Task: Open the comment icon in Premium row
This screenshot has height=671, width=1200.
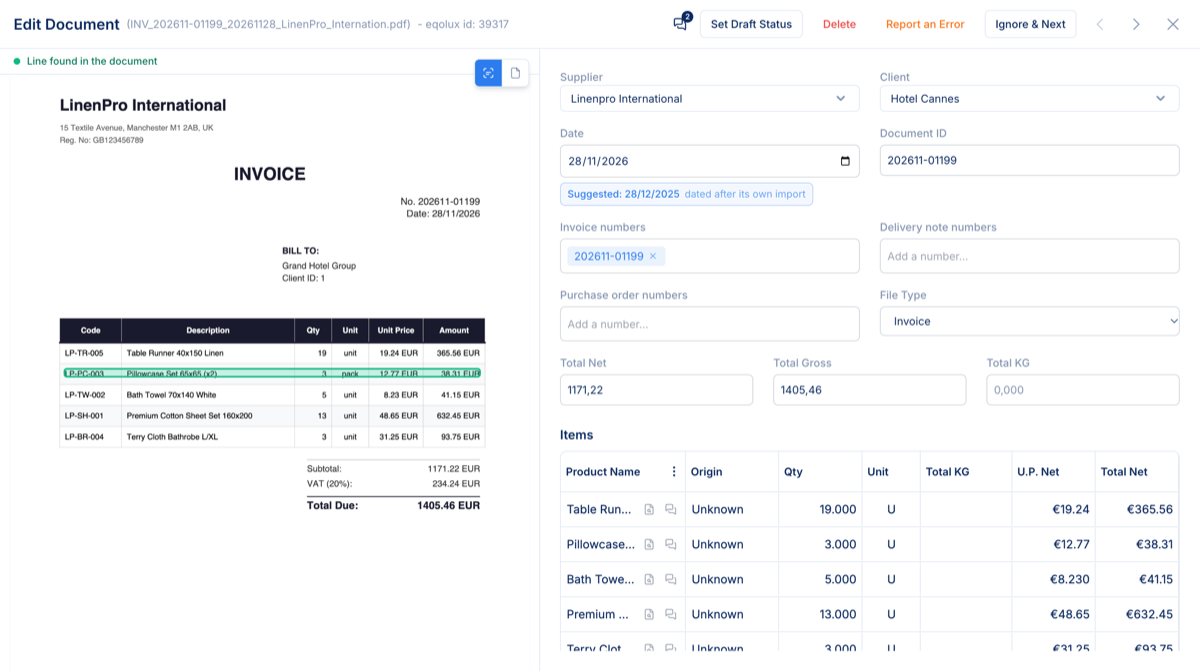Action: coord(671,614)
